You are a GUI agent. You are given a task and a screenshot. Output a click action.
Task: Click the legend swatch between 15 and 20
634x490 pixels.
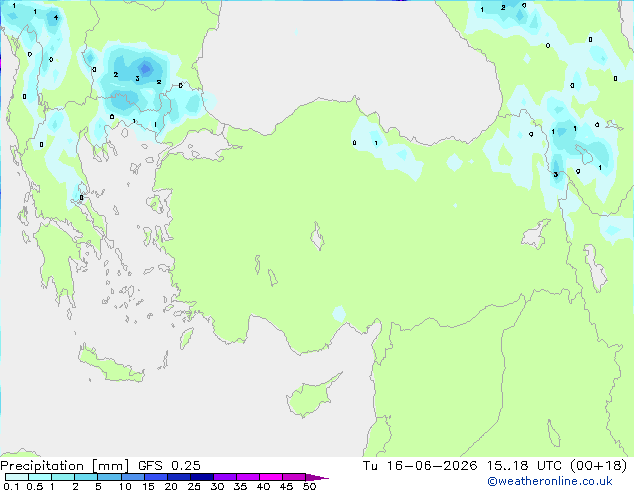tap(156, 477)
